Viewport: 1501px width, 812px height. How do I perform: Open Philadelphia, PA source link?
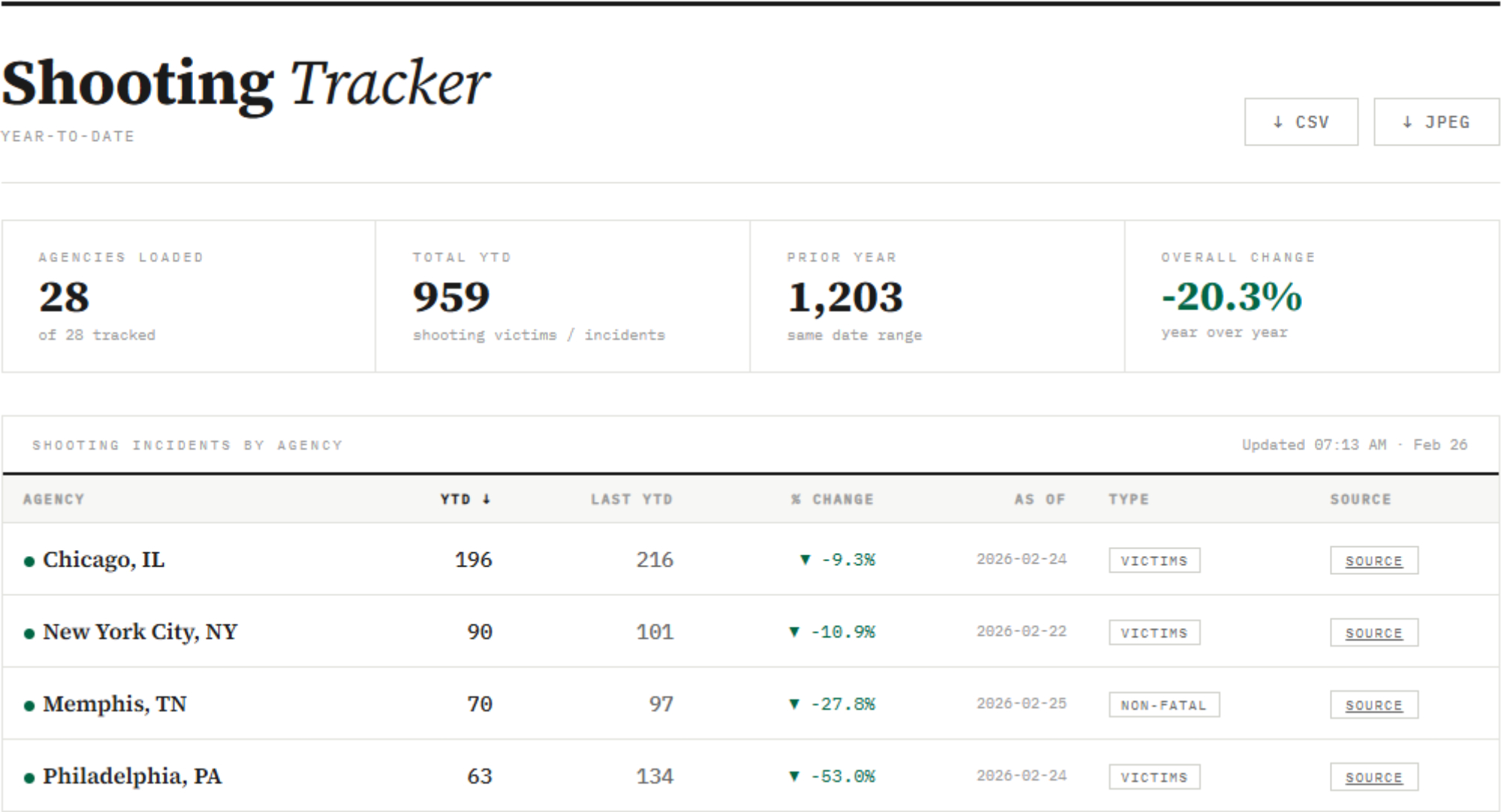[1373, 777]
